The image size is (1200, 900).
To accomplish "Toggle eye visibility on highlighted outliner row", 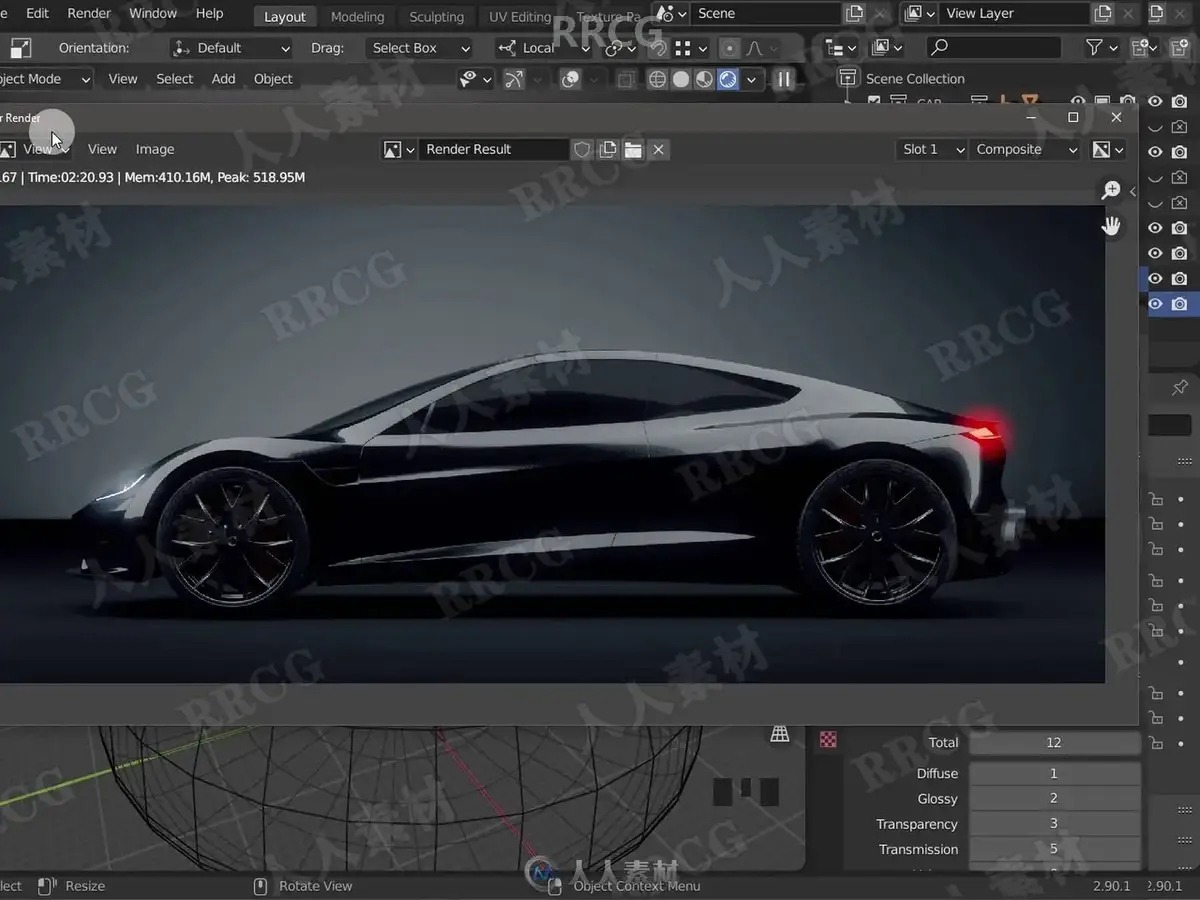I will (1155, 303).
